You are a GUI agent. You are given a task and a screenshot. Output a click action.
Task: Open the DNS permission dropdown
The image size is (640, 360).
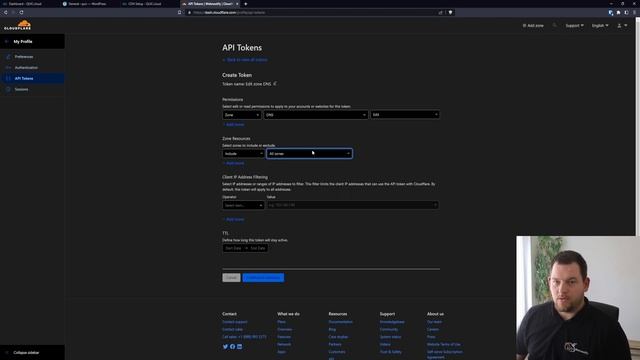click(316, 115)
